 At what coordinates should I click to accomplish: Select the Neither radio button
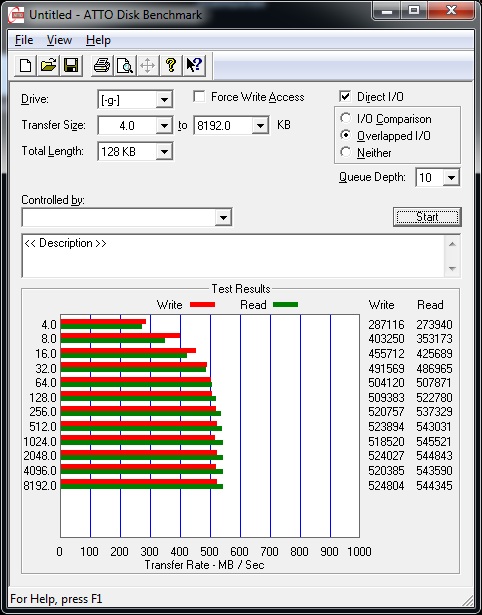tap(346, 152)
